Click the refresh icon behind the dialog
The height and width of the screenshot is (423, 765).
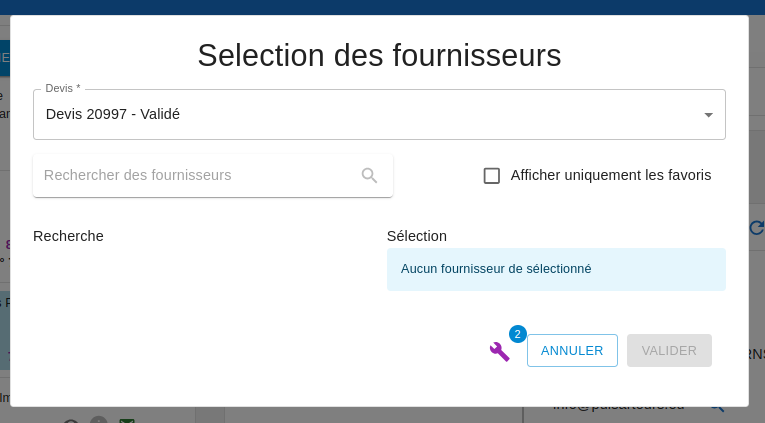757,227
